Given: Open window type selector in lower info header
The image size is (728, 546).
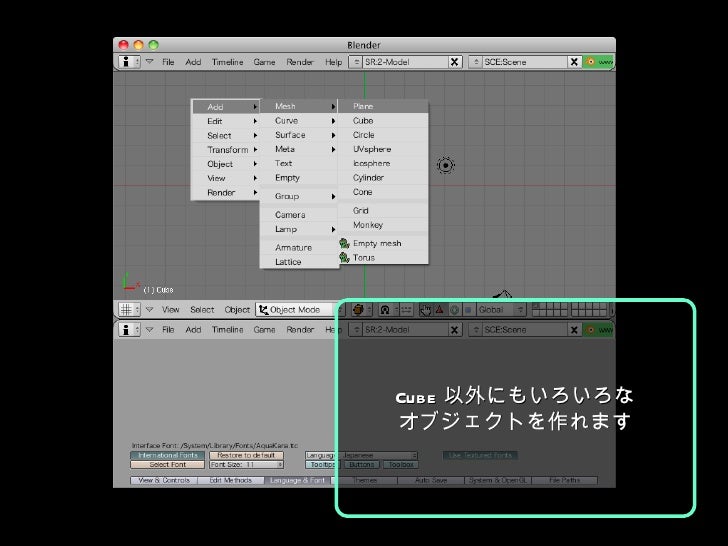Looking at the screenshot, I should pyautogui.click(x=129, y=329).
